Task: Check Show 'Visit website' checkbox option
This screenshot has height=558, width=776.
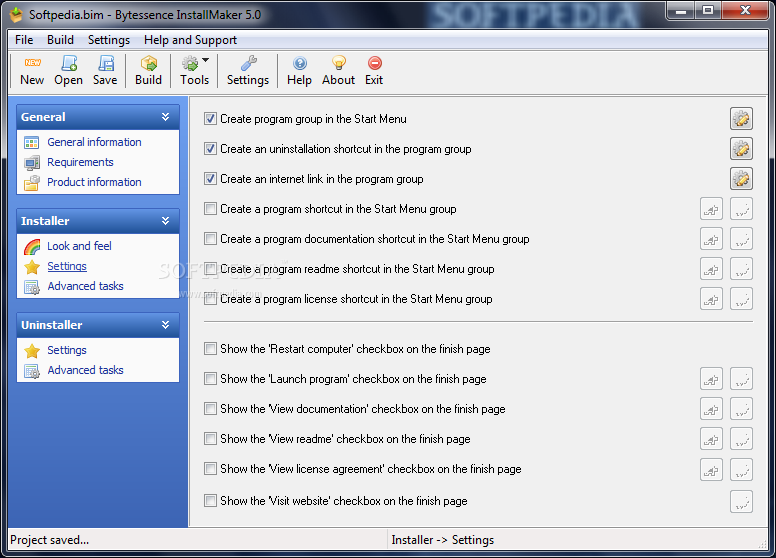Action: click(210, 501)
